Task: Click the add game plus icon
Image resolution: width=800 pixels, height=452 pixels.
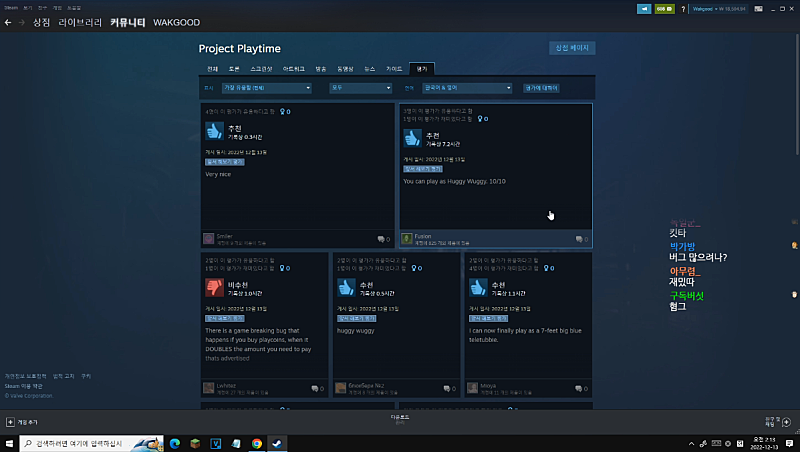Action: [10, 422]
